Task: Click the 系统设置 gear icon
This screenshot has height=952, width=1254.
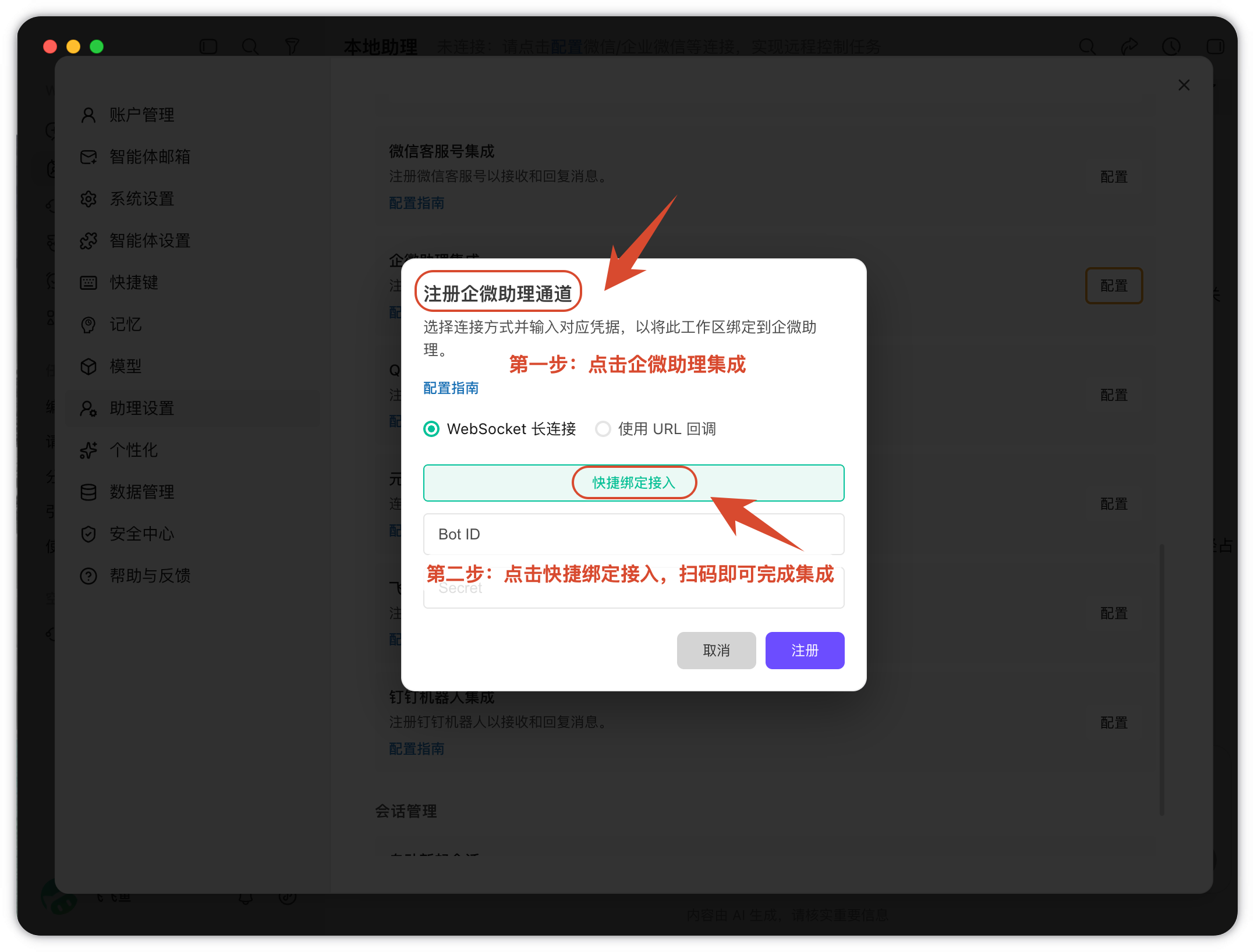Action: pyautogui.click(x=88, y=199)
